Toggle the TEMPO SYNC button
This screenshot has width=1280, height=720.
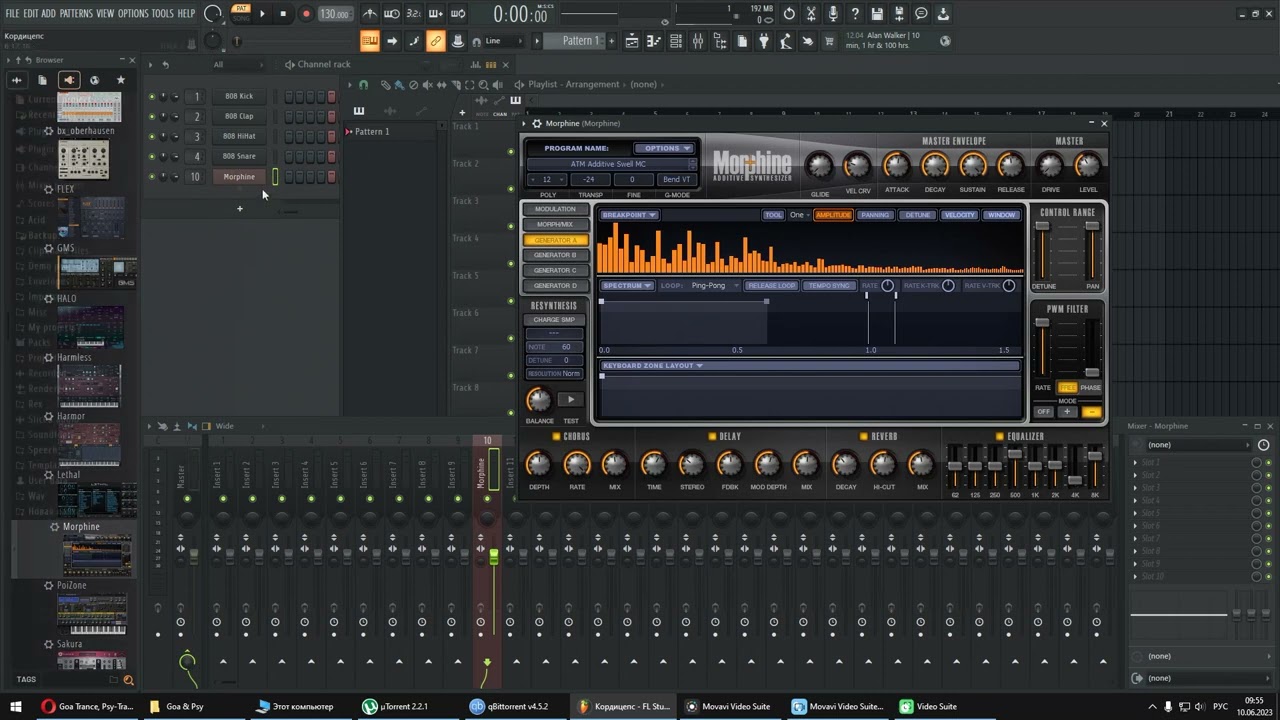[829, 286]
